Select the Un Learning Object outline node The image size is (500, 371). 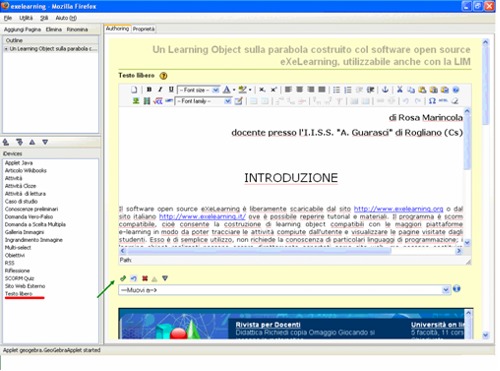coord(52,49)
